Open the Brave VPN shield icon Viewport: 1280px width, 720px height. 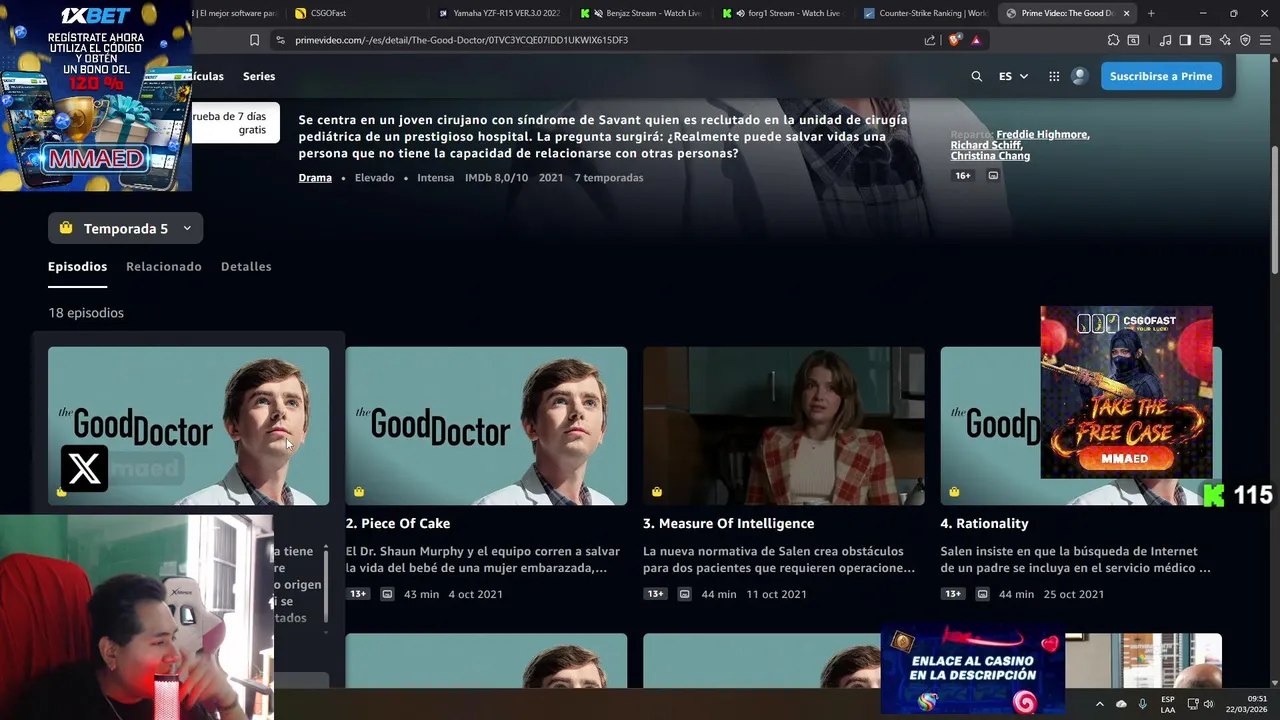[1245, 40]
